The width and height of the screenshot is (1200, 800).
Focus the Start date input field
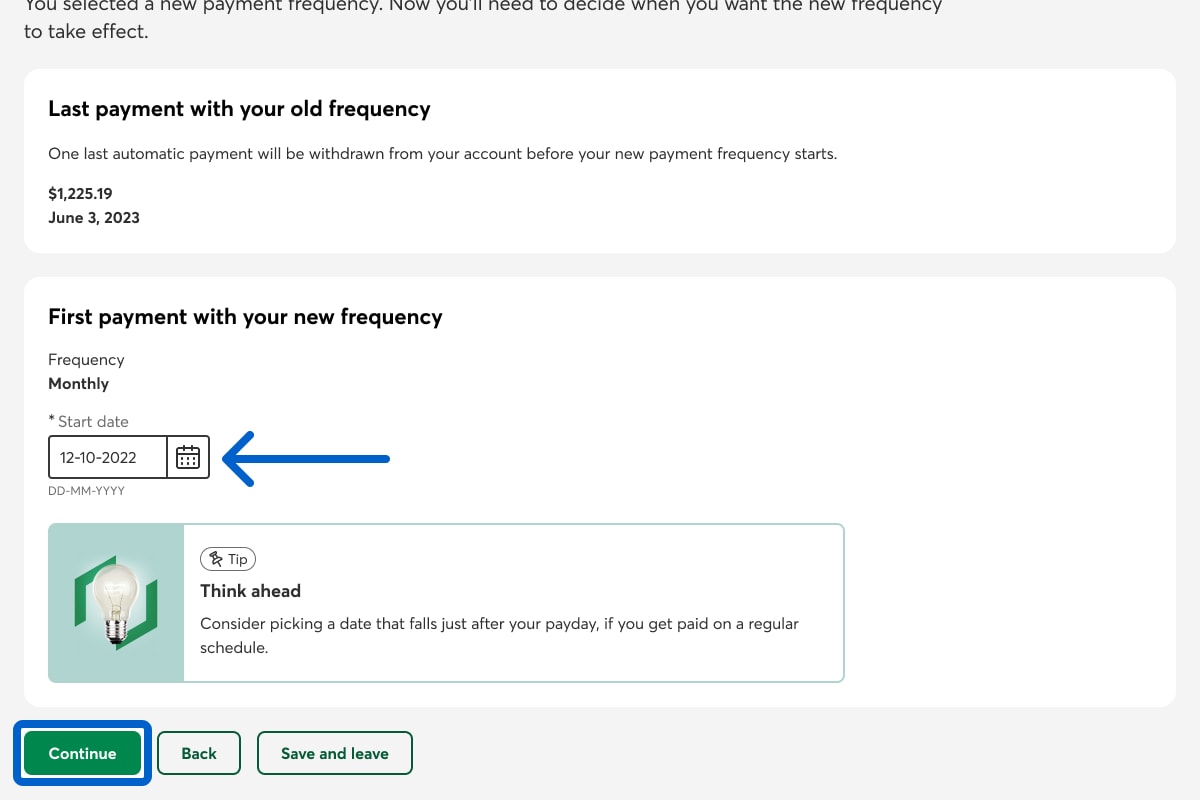pos(108,458)
